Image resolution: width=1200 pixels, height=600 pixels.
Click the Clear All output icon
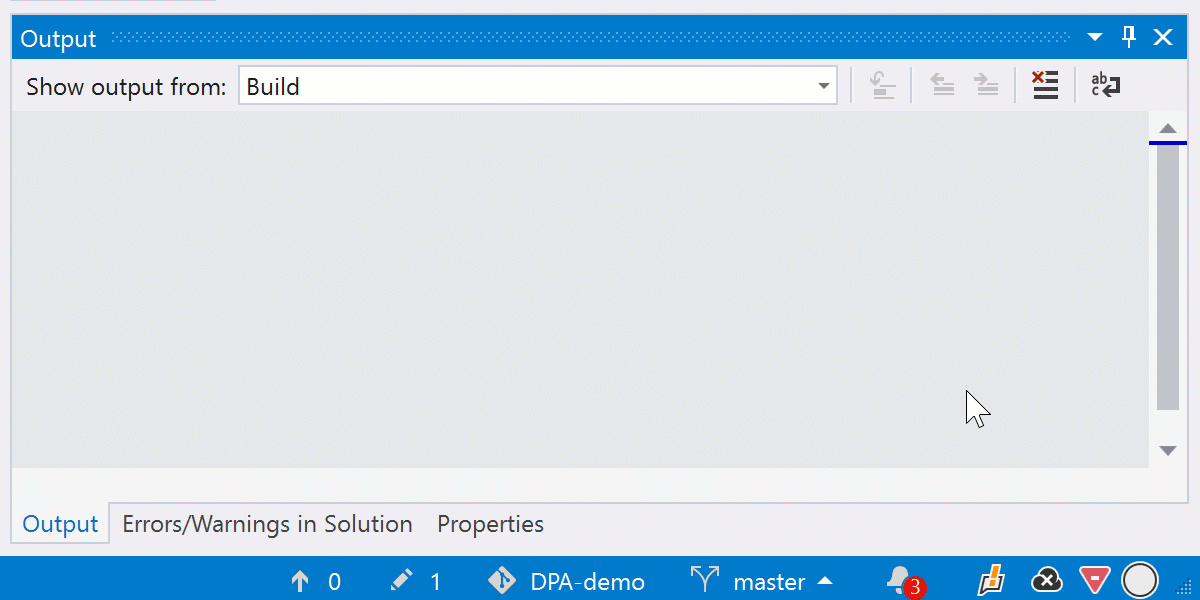coord(1045,86)
